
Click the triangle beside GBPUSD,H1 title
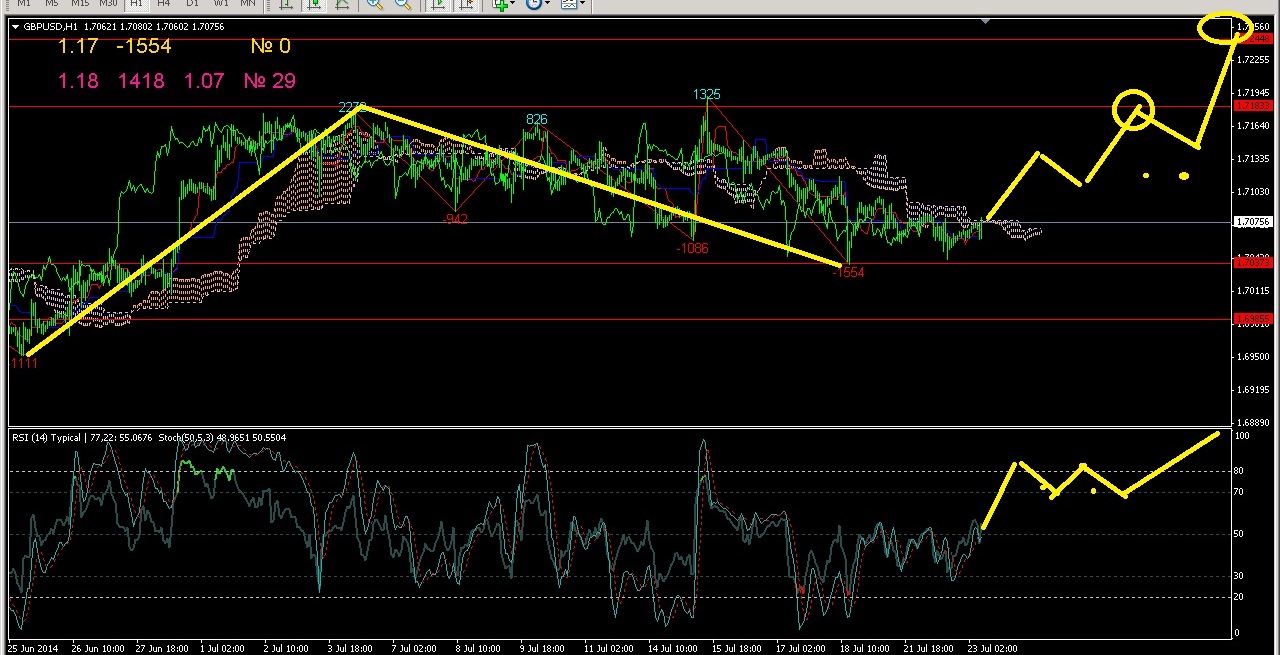pyautogui.click(x=15, y=26)
